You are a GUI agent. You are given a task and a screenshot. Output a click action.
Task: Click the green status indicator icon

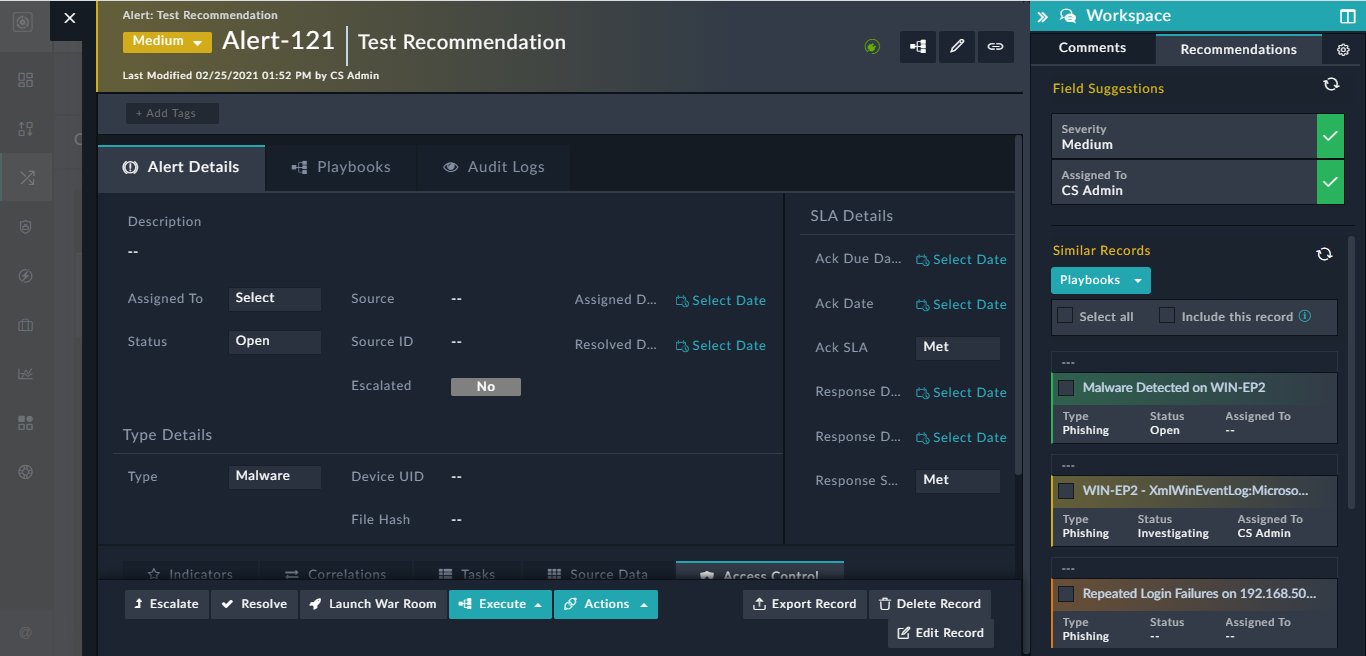(x=872, y=46)
